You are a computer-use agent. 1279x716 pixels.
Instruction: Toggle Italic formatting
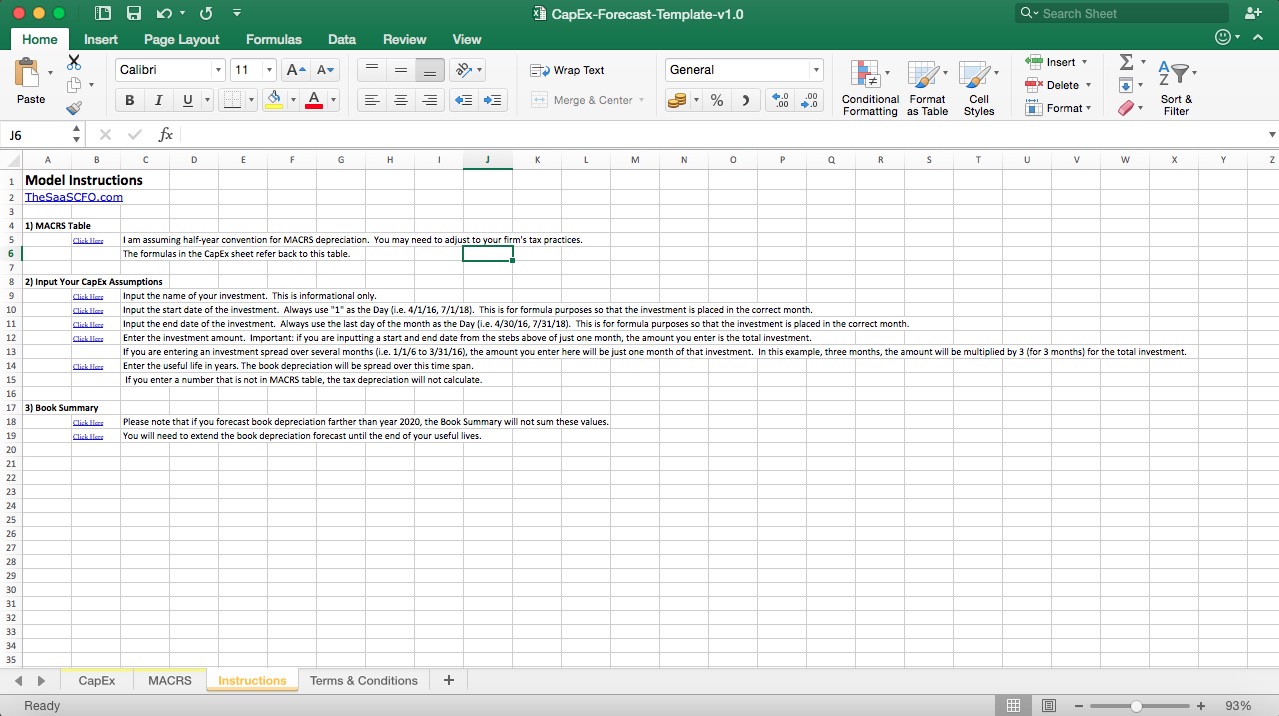(x=158, y=100)
